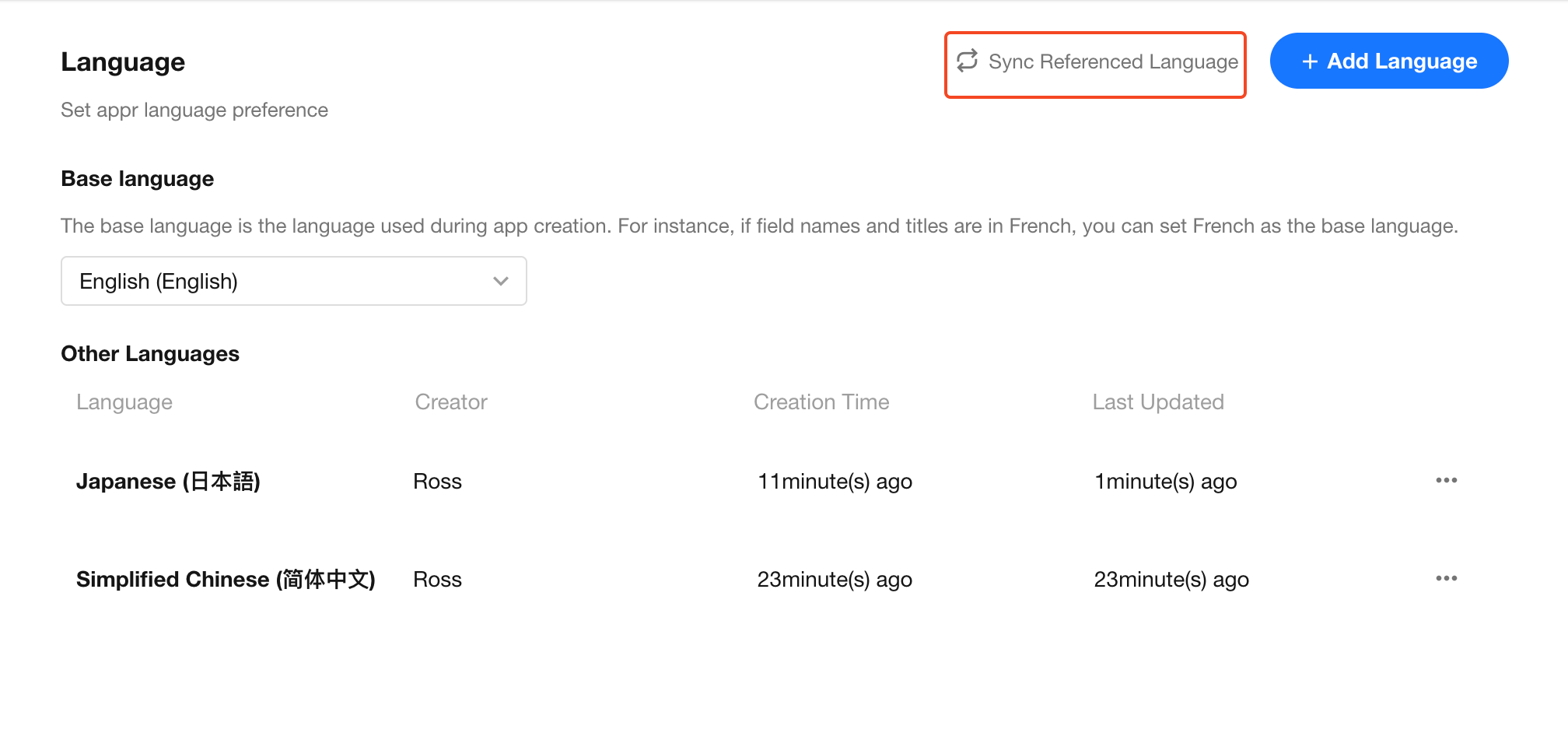
Task: Expand the base language chevron arrow
Action: click(500, 281)
